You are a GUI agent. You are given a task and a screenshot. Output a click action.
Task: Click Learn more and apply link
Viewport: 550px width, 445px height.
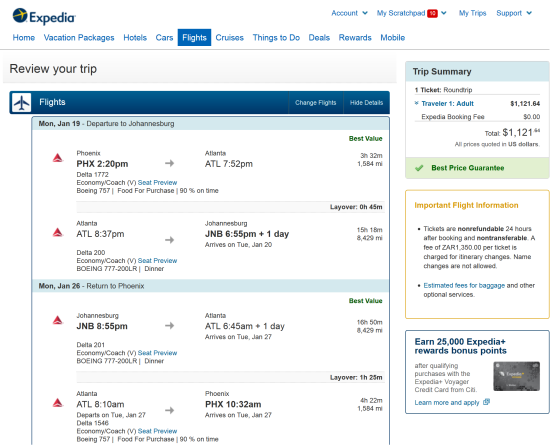pyautogui.click(x=447, y=403)
